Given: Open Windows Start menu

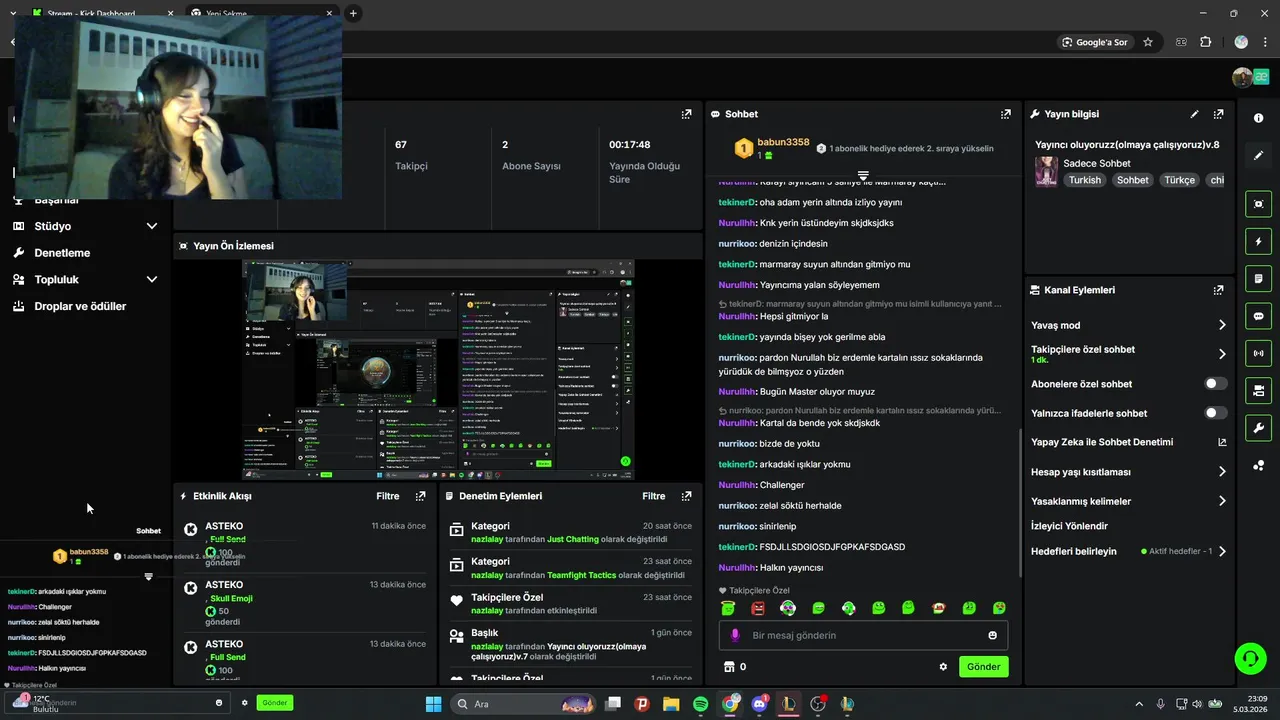Looking at the screenshot, I should tap(433, 704).
